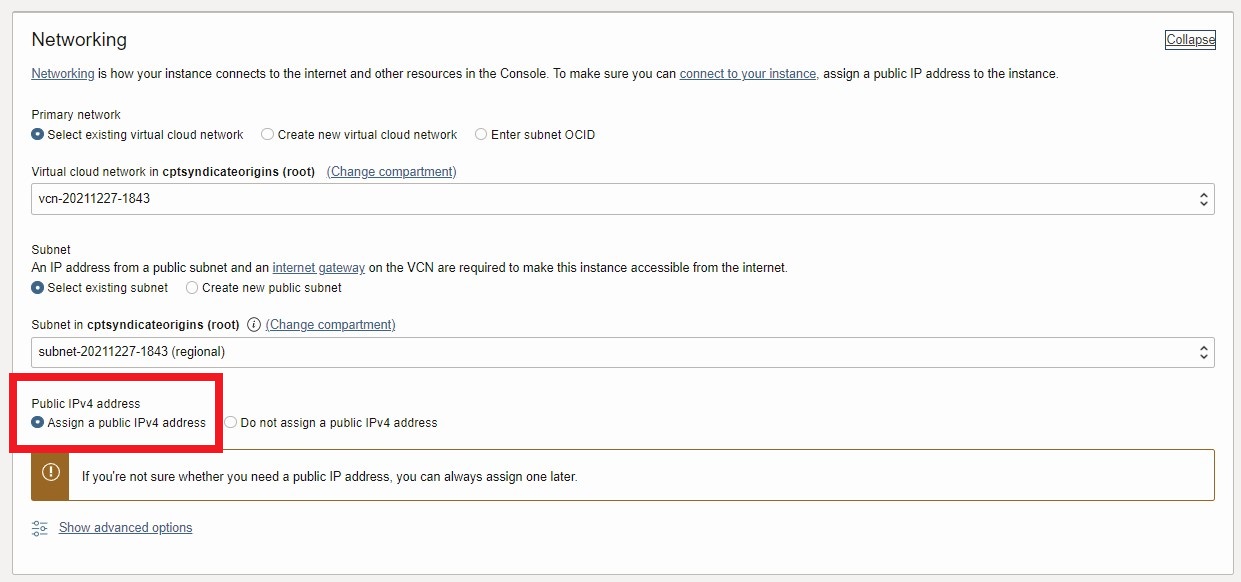
Task: Select "Create new public subnet"
Action: coord(191,288)
